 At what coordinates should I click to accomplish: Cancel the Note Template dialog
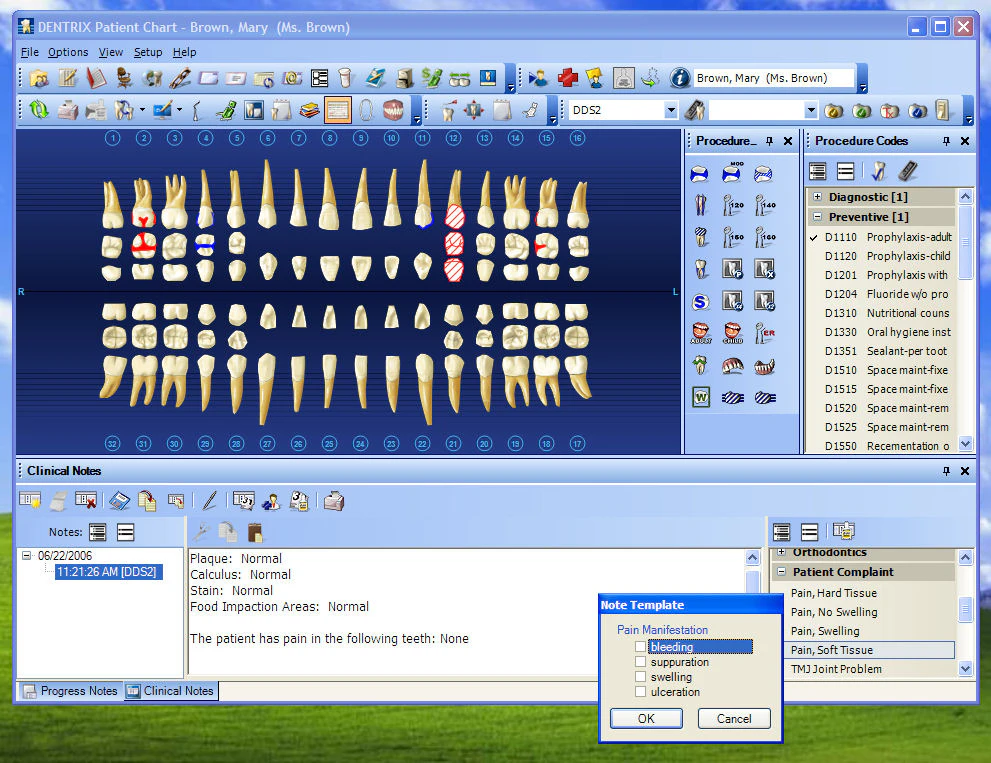[734, 718]
